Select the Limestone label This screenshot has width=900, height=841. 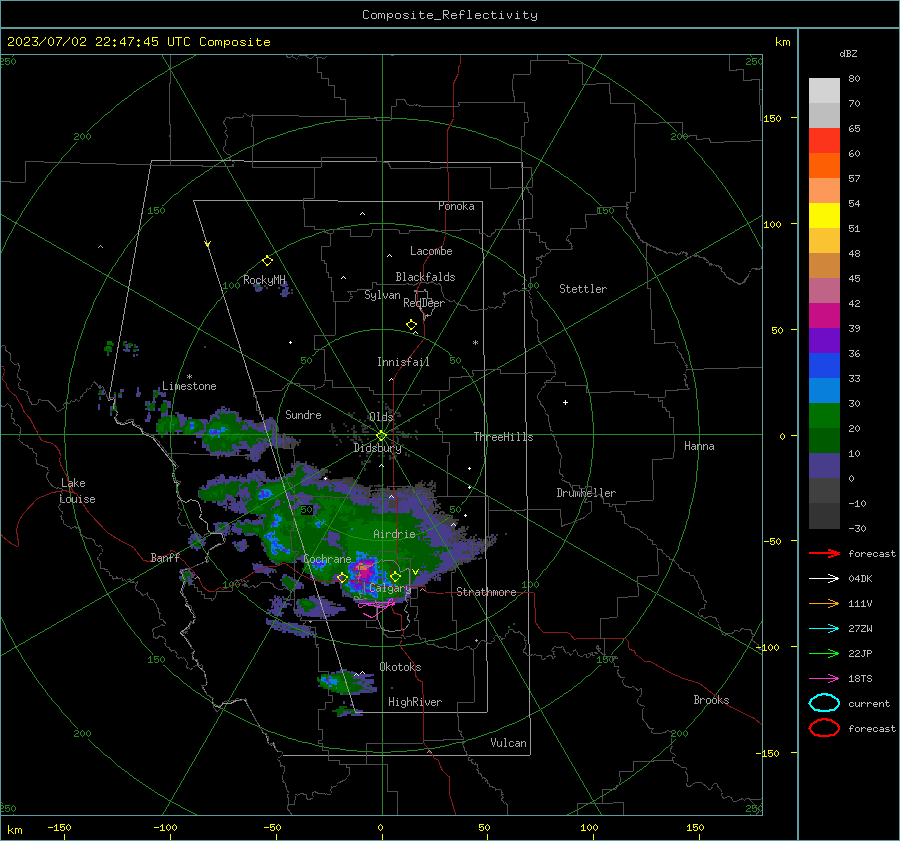click(189, 386)
